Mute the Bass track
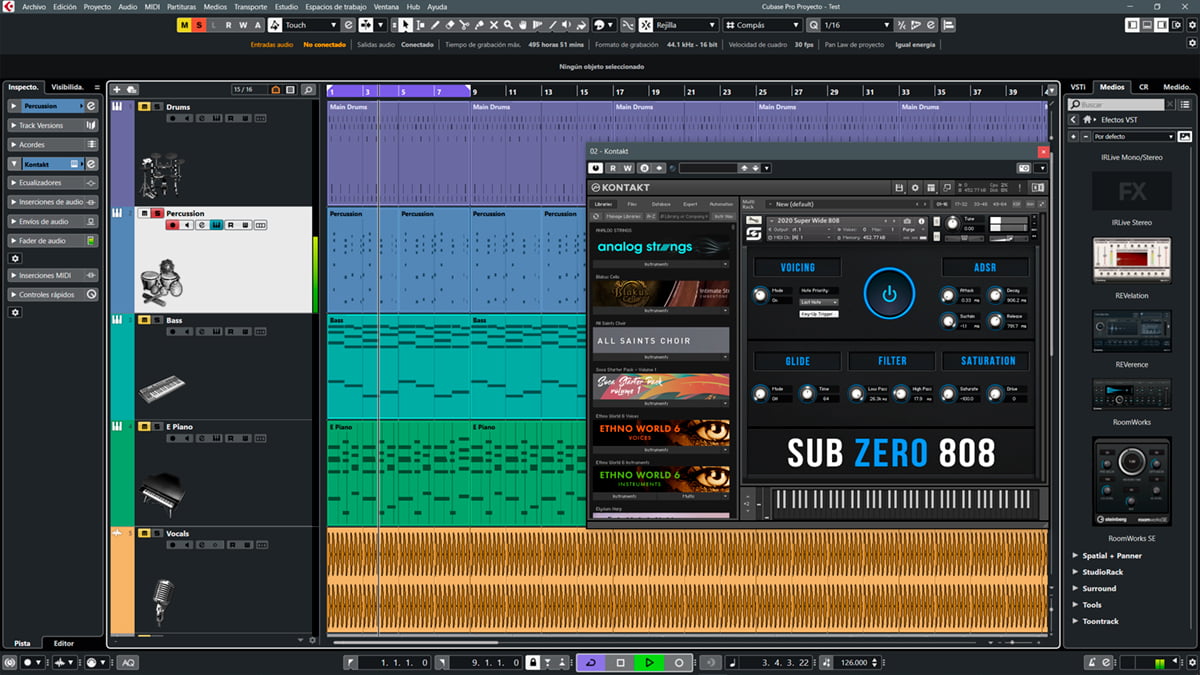This screenshot has height=675, width=1200. point(144,320)
